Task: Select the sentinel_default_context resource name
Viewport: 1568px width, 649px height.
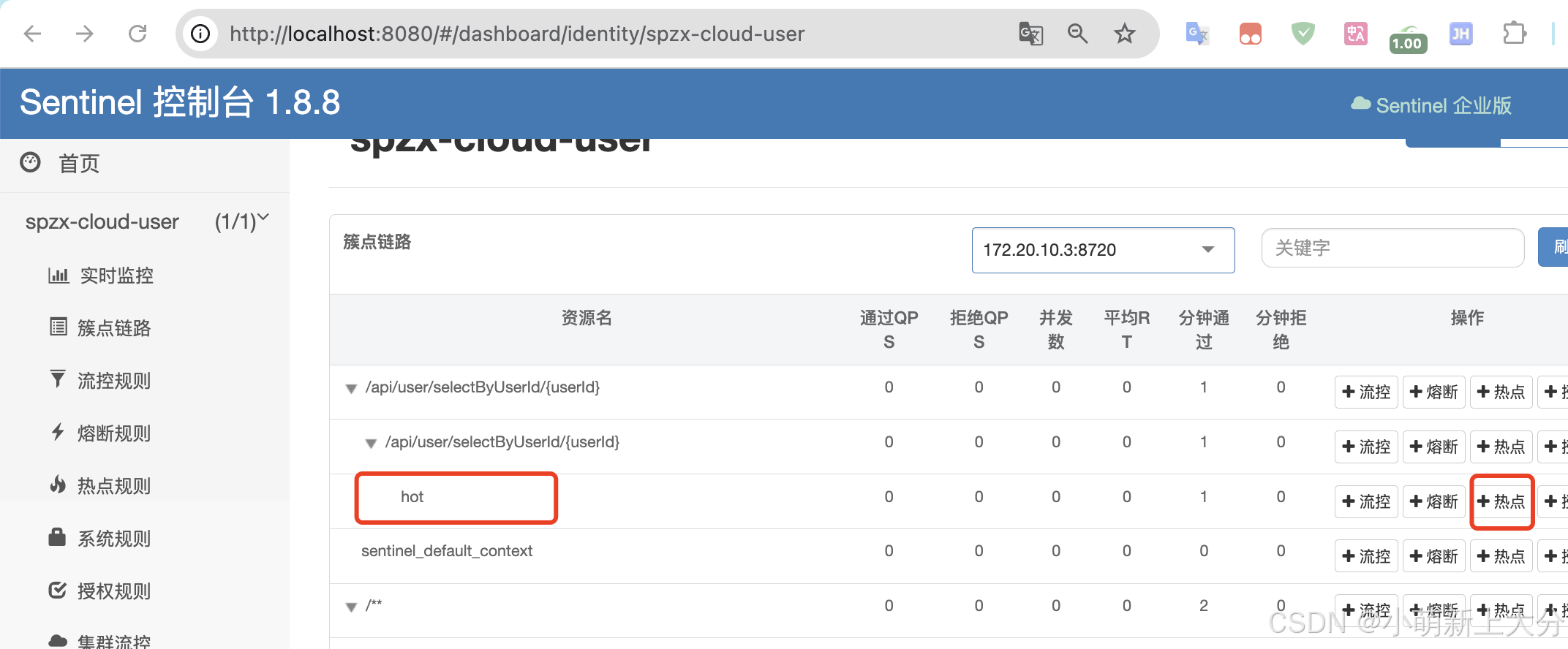Action: click(447, 551)
